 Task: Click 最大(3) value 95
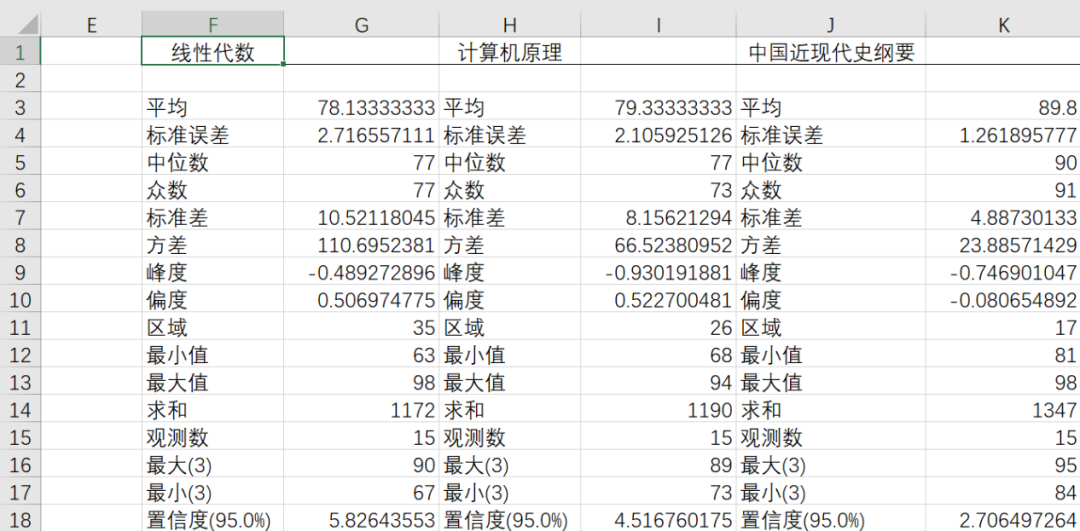1066,466
